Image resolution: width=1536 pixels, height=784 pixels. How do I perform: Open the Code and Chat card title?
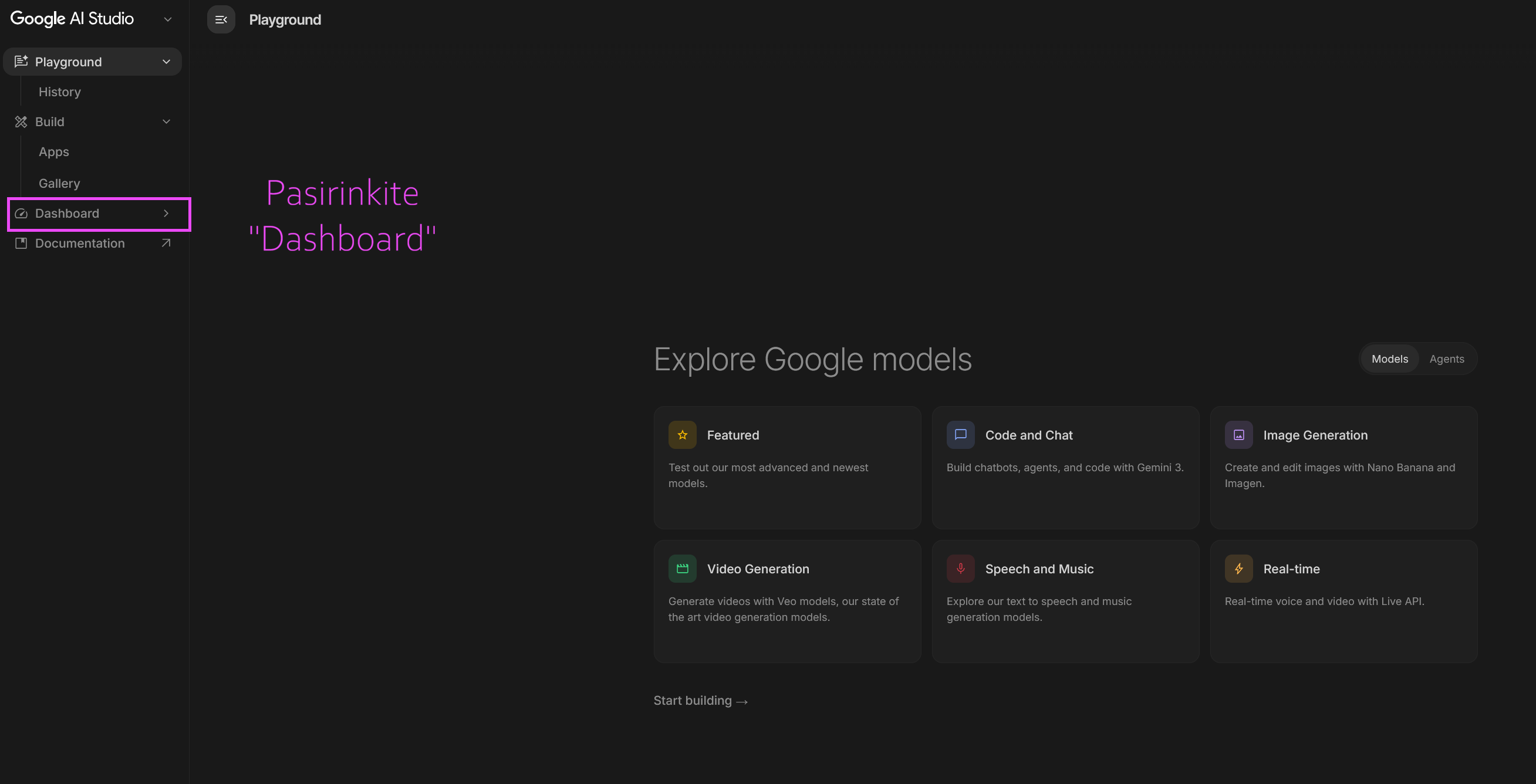click(1028, 435)
